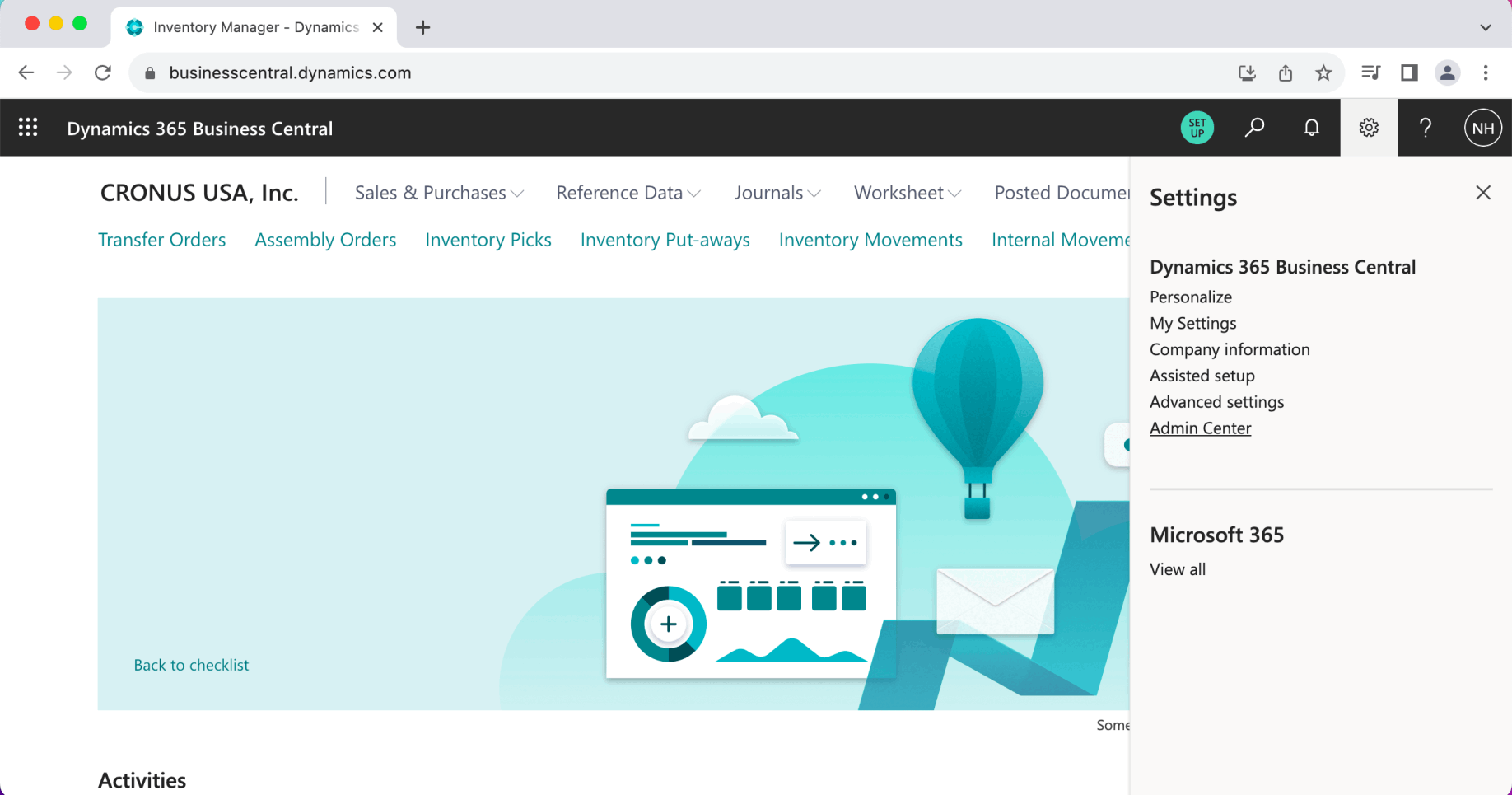Image resolution: width=1512 pixels, height=795 pixels.
Task: Open the Journals dropdown menu
Action: [777, 193]
